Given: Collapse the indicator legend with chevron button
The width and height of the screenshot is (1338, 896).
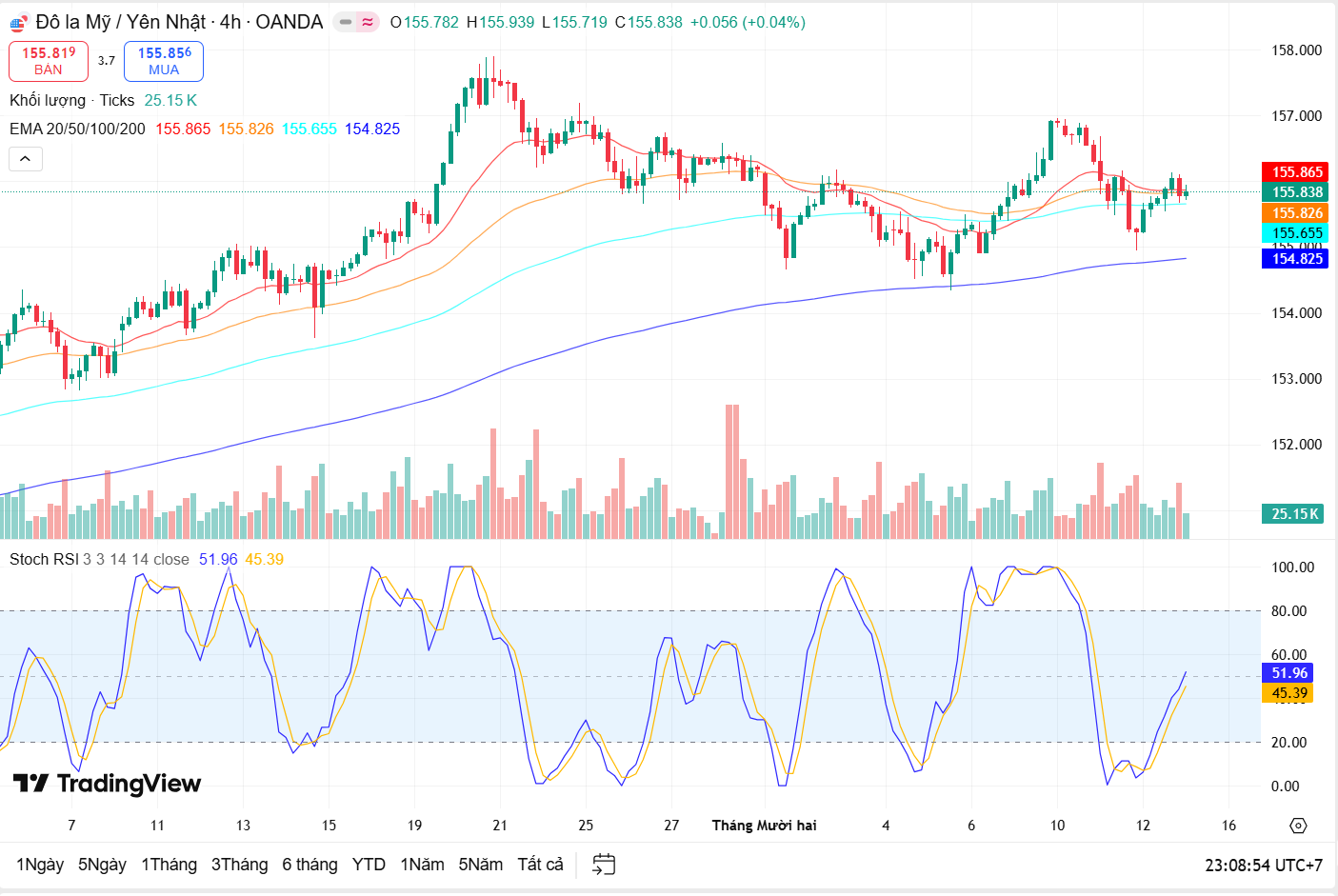Looking at the screenshot, I should click(26, 159).
